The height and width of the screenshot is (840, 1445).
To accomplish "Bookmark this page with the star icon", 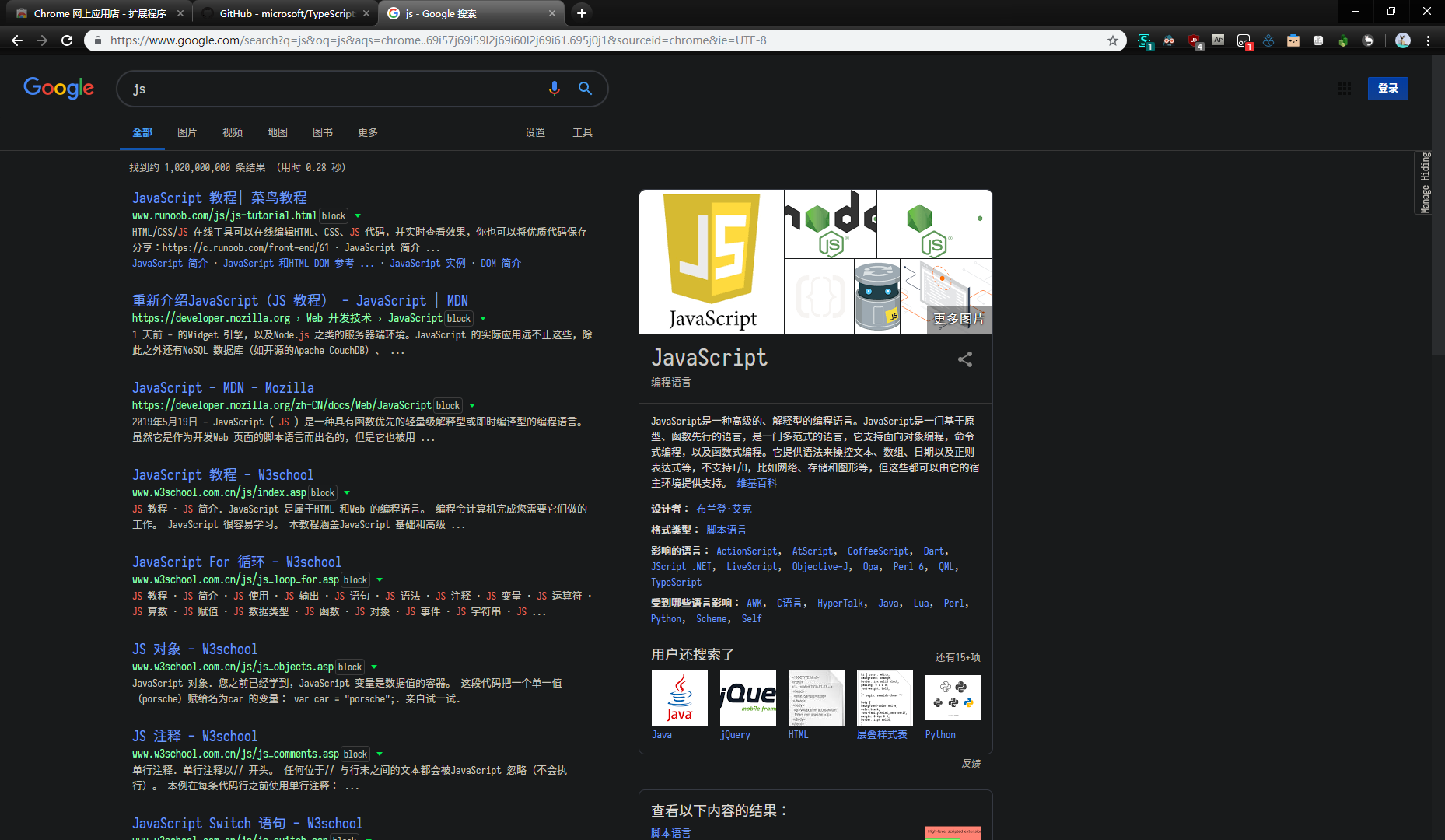I will pyautogui.click(x=1113, y=40).
